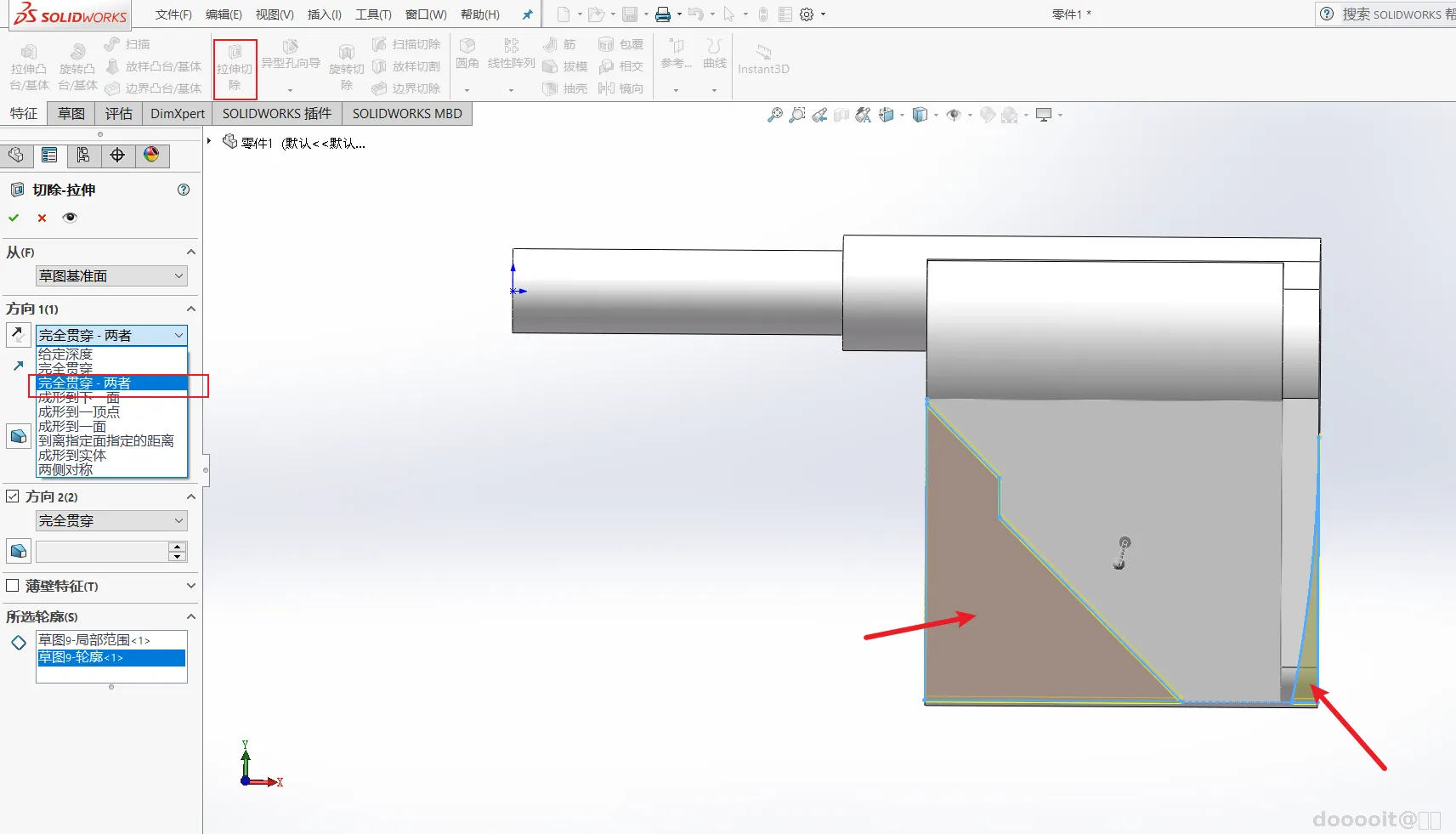
Task: Collapse the 所选轮廓 section
Action: point(191,616)
